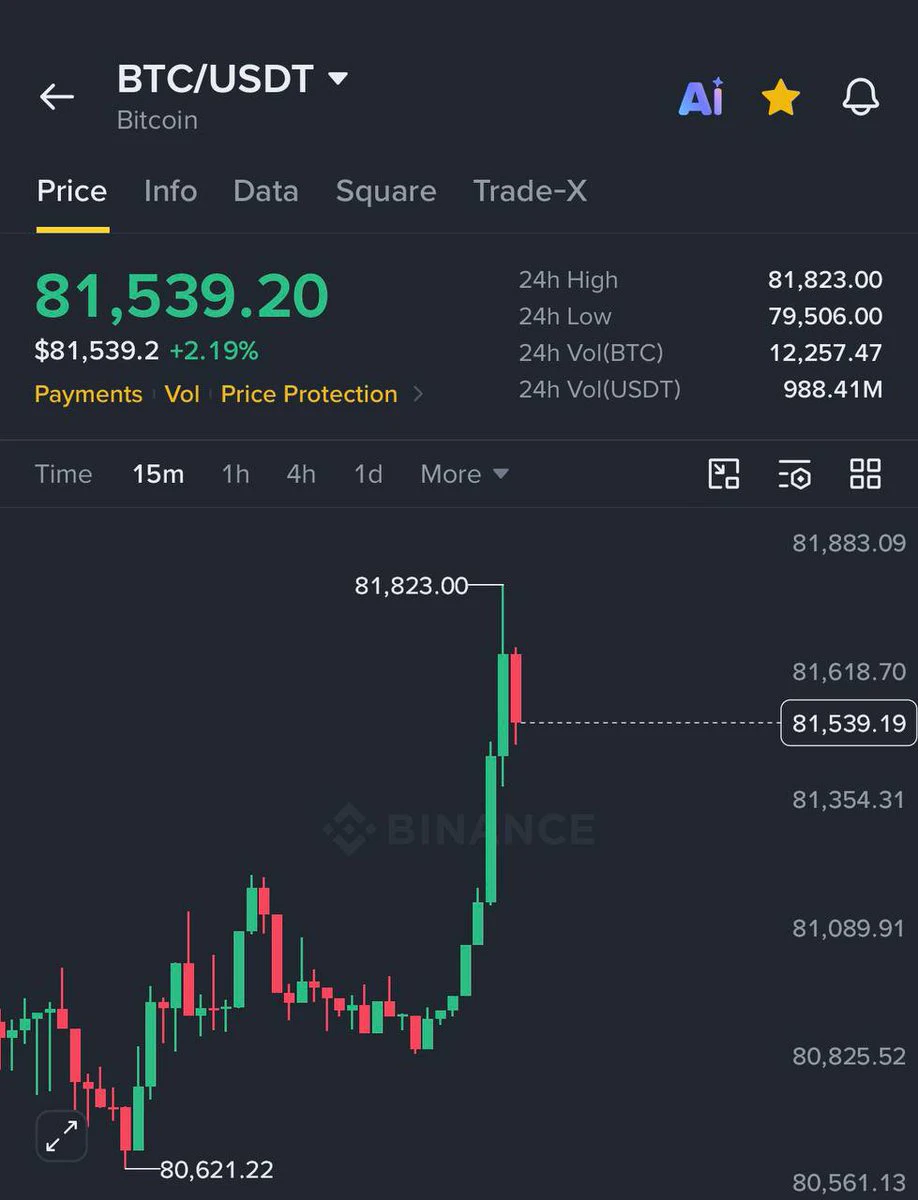Tap the back arrow icon
The image size is (918, 1200).
[57, 97]
